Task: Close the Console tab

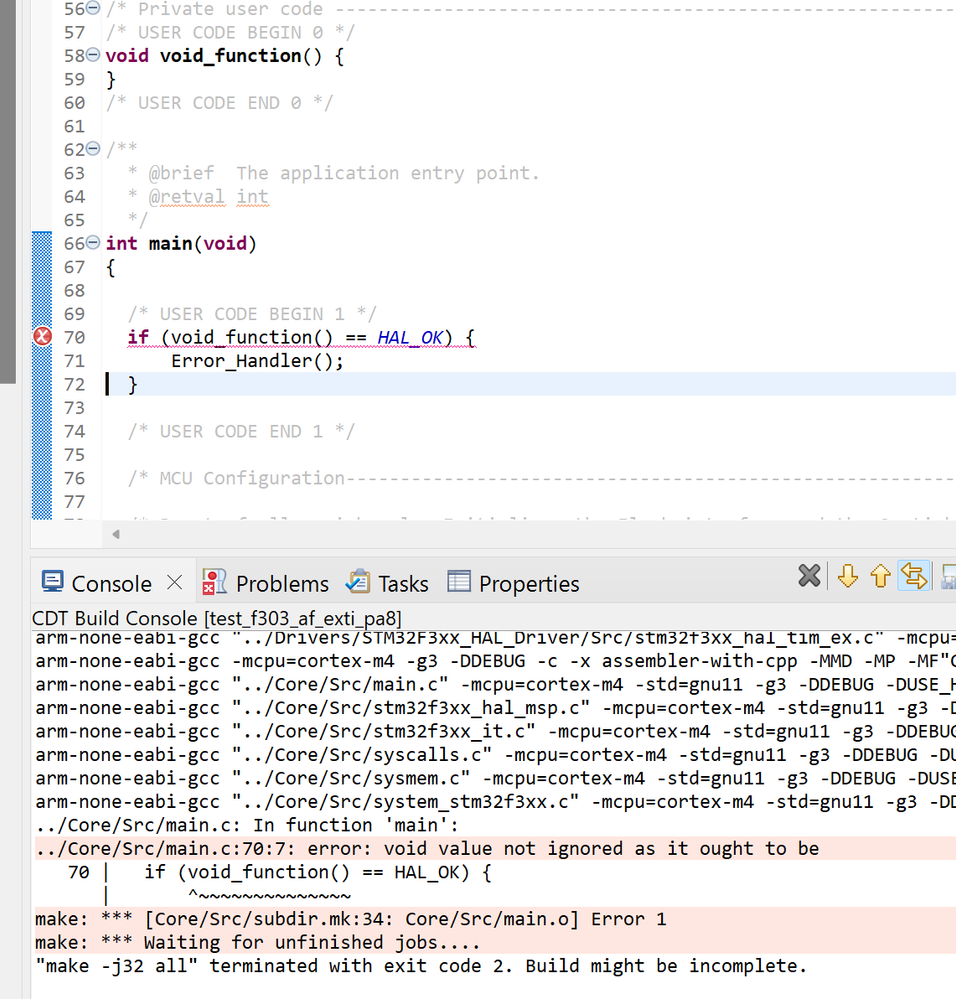Action: (174, 582)
